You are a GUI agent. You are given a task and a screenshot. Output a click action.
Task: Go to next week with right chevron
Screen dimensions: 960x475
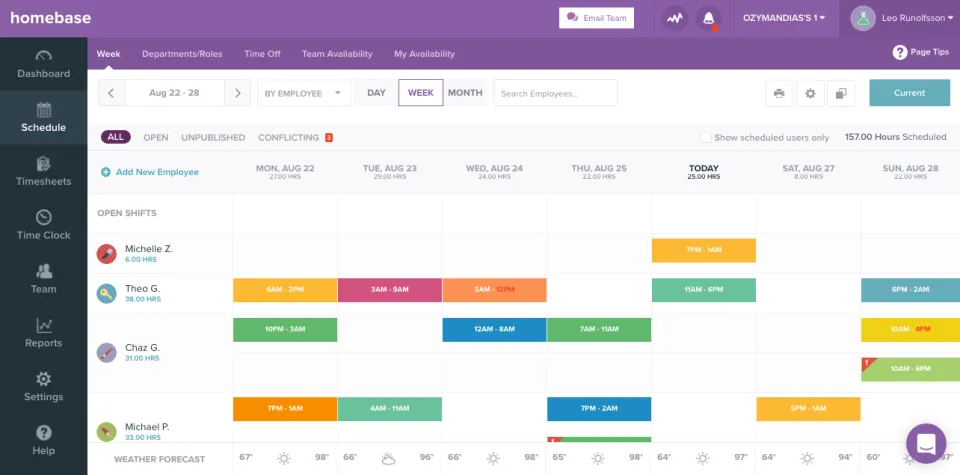pyautogui.click(x=238, y=93)
